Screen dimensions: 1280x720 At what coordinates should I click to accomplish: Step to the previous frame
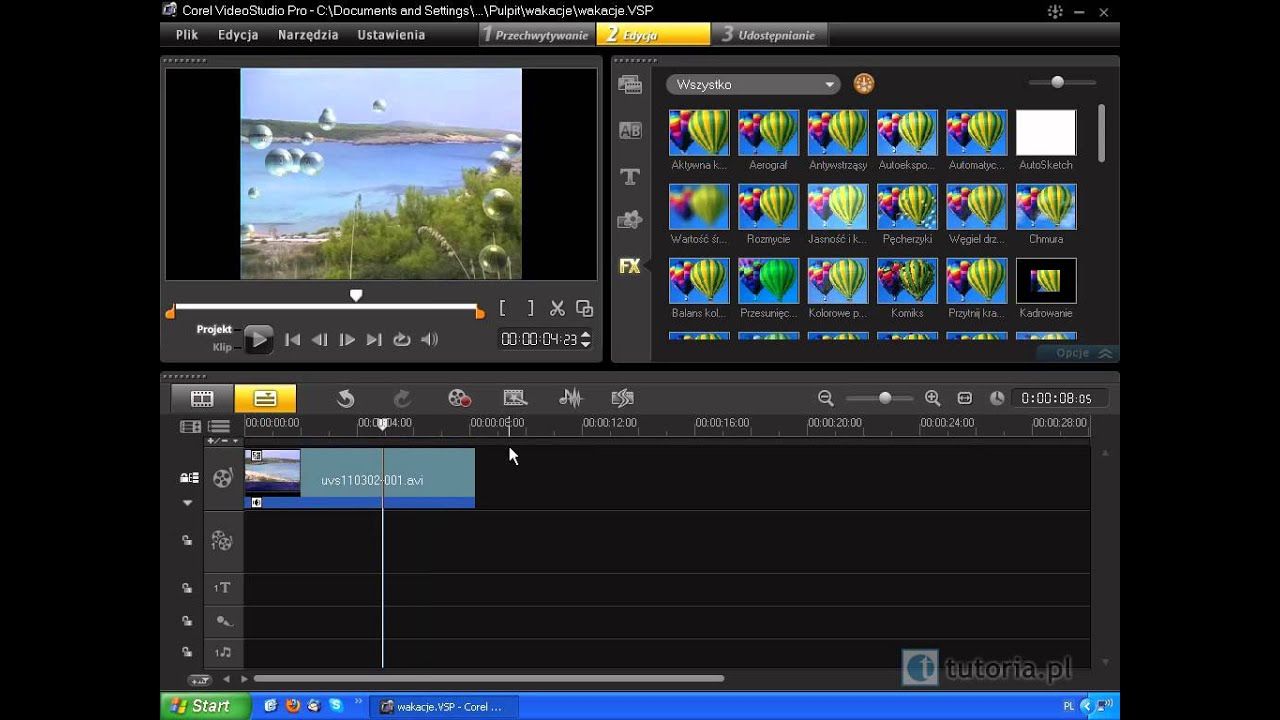point(319,340)
